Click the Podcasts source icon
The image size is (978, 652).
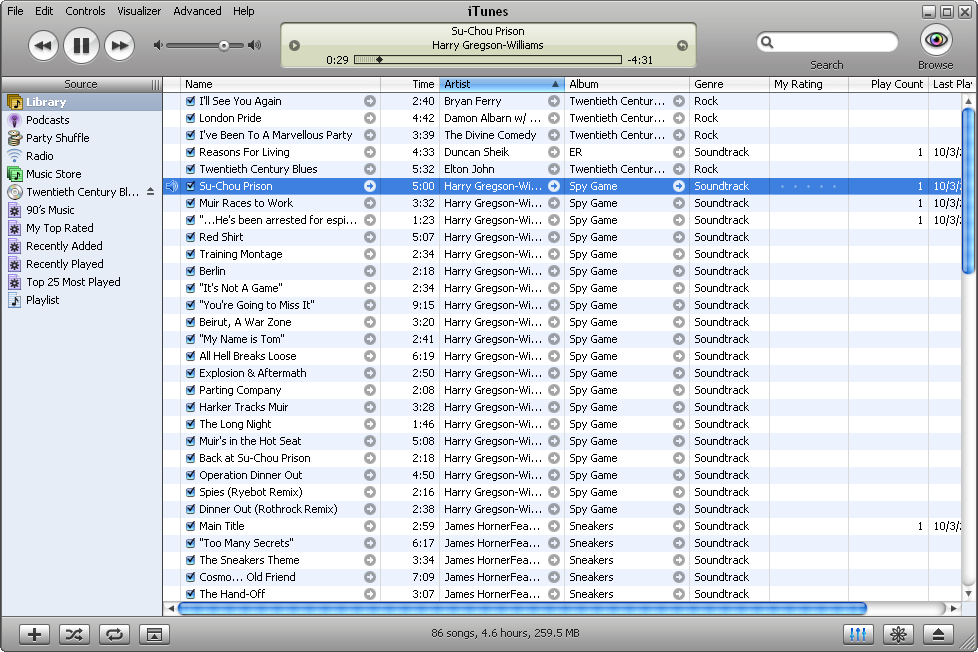pos(14,120)
